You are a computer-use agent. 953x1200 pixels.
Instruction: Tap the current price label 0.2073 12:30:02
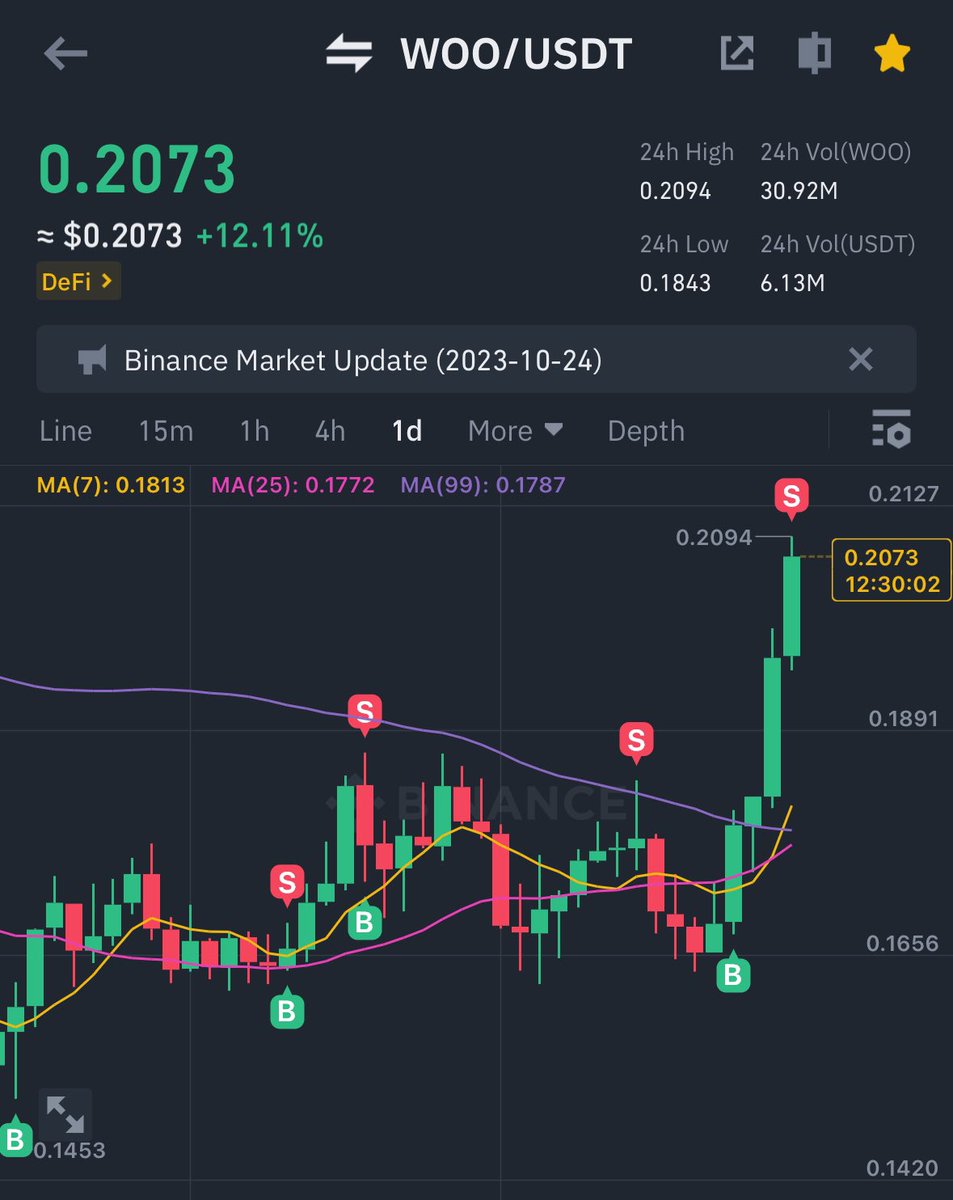(891, 570)
